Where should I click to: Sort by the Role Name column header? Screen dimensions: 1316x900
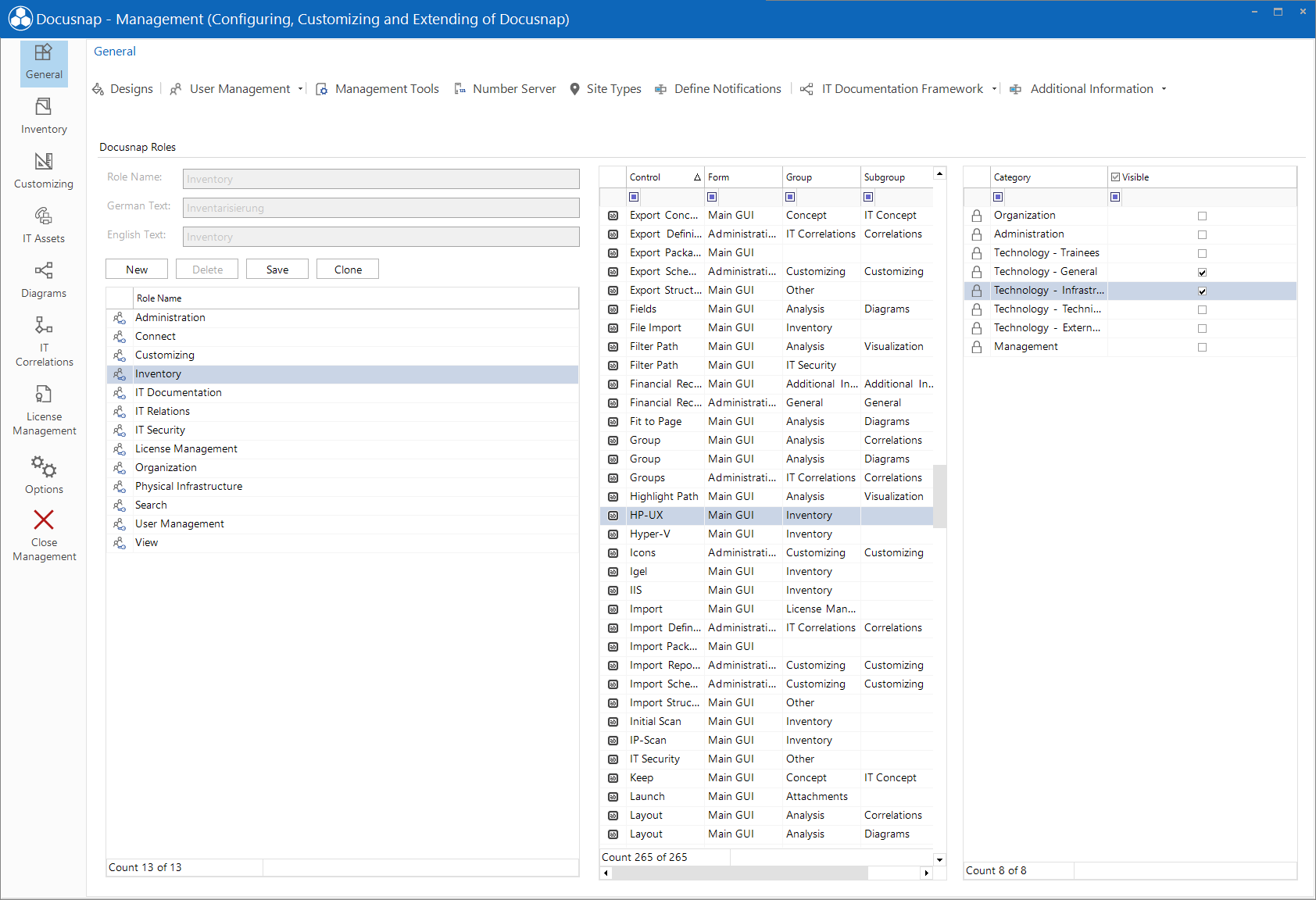coord(356,298)
